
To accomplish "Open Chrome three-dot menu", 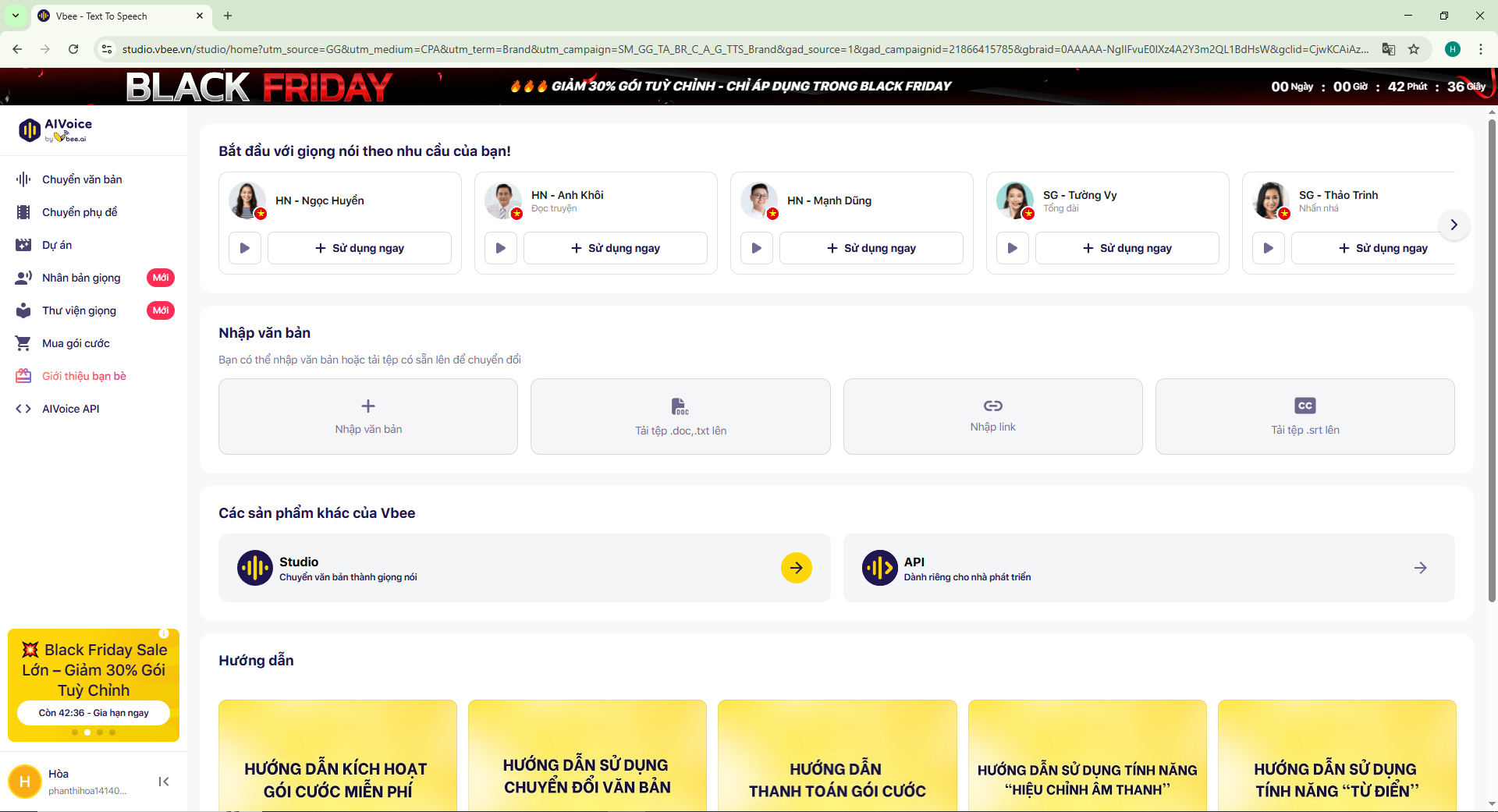I will pos(1481,49).
